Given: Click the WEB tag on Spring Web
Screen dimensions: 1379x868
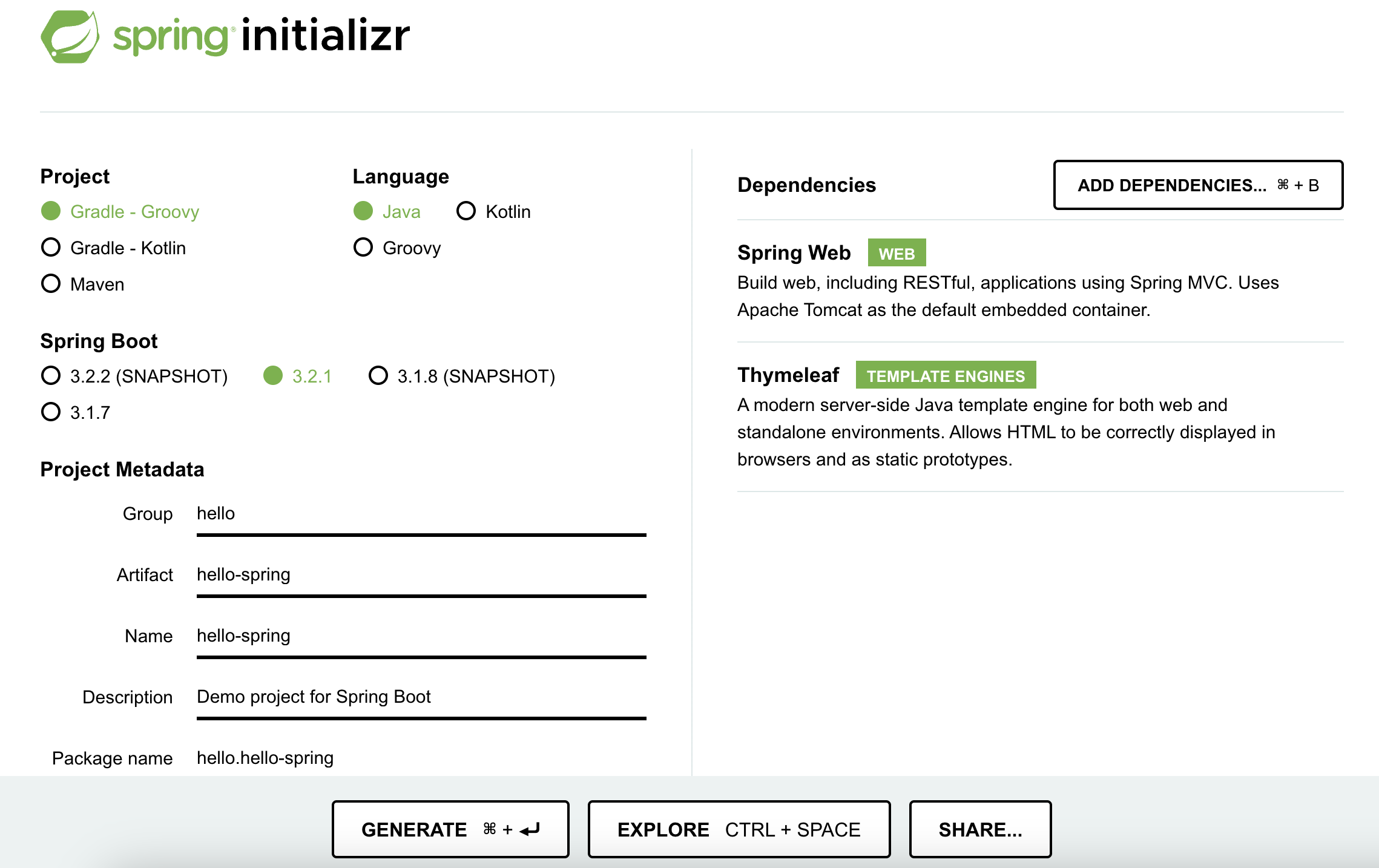Looking at the screenshot, I should point(897,253).
